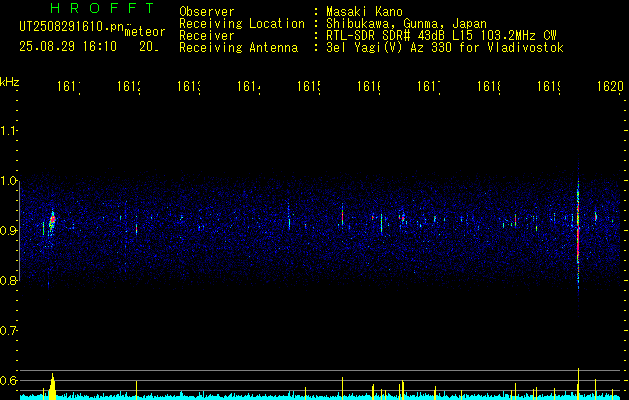Click 'Receiving Location' label
This screenshot has height=400, width=629.
click(242, 24)
